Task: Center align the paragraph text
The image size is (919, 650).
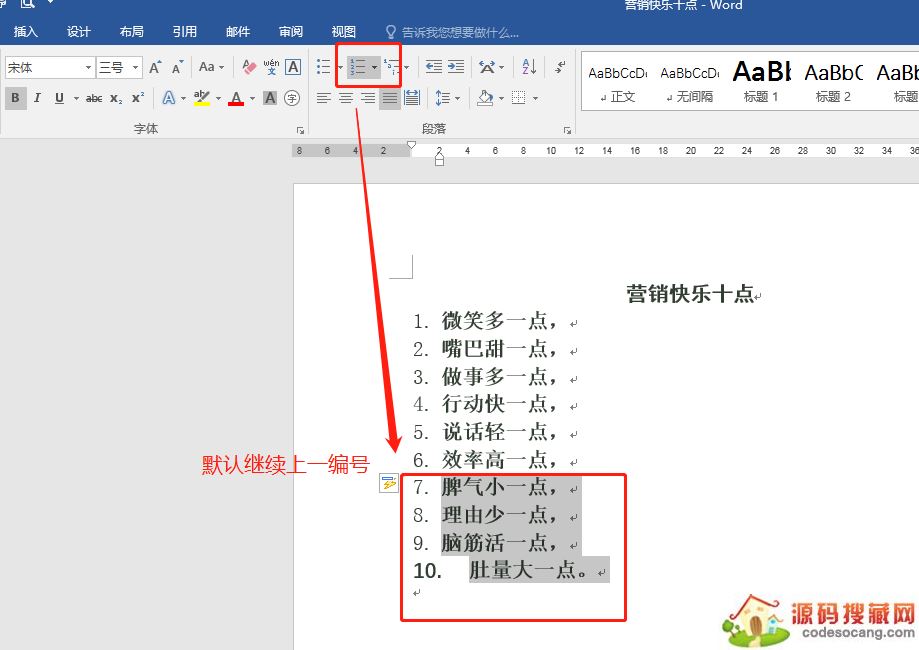Action: point(346,98)
